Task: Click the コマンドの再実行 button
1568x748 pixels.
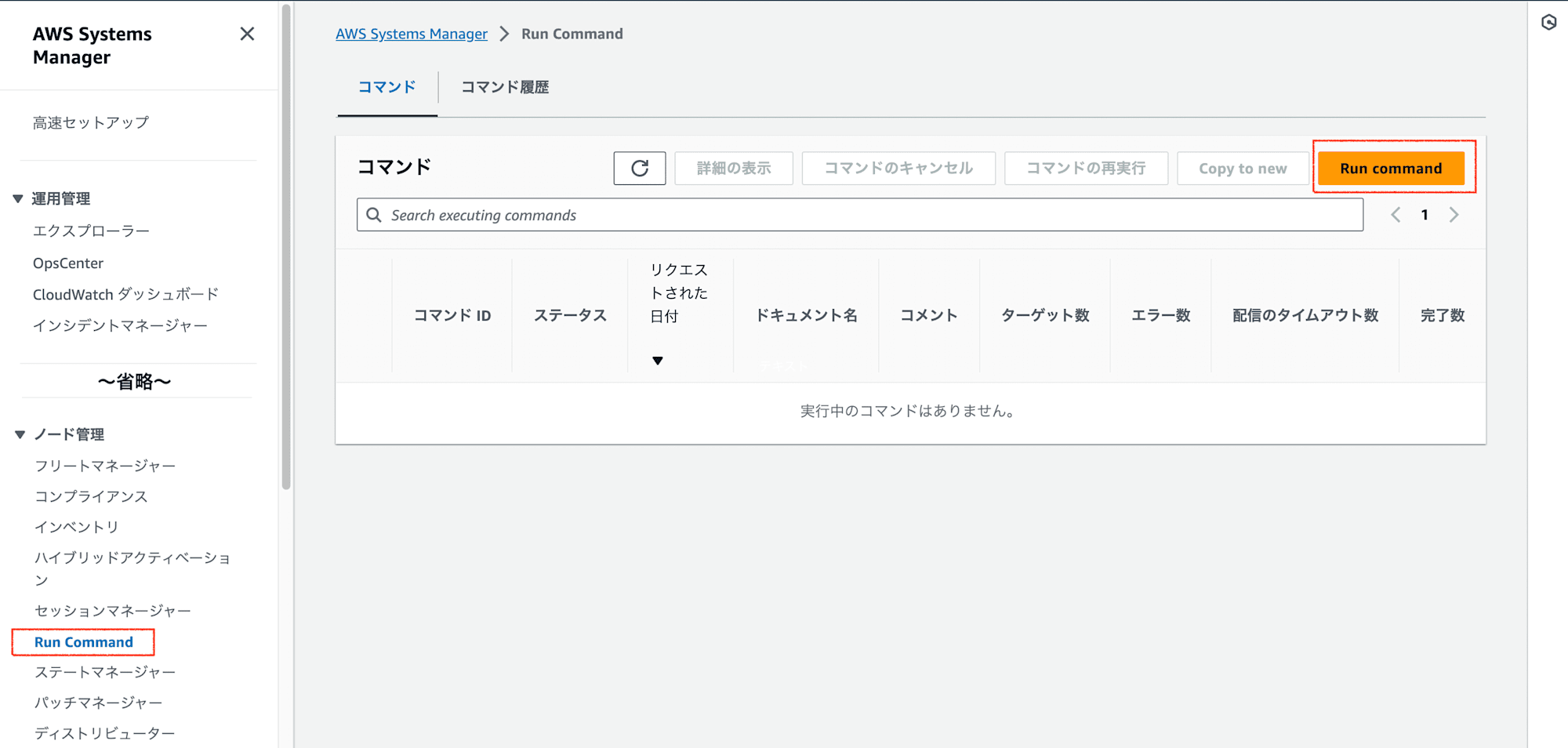Action: [1086, 168]
